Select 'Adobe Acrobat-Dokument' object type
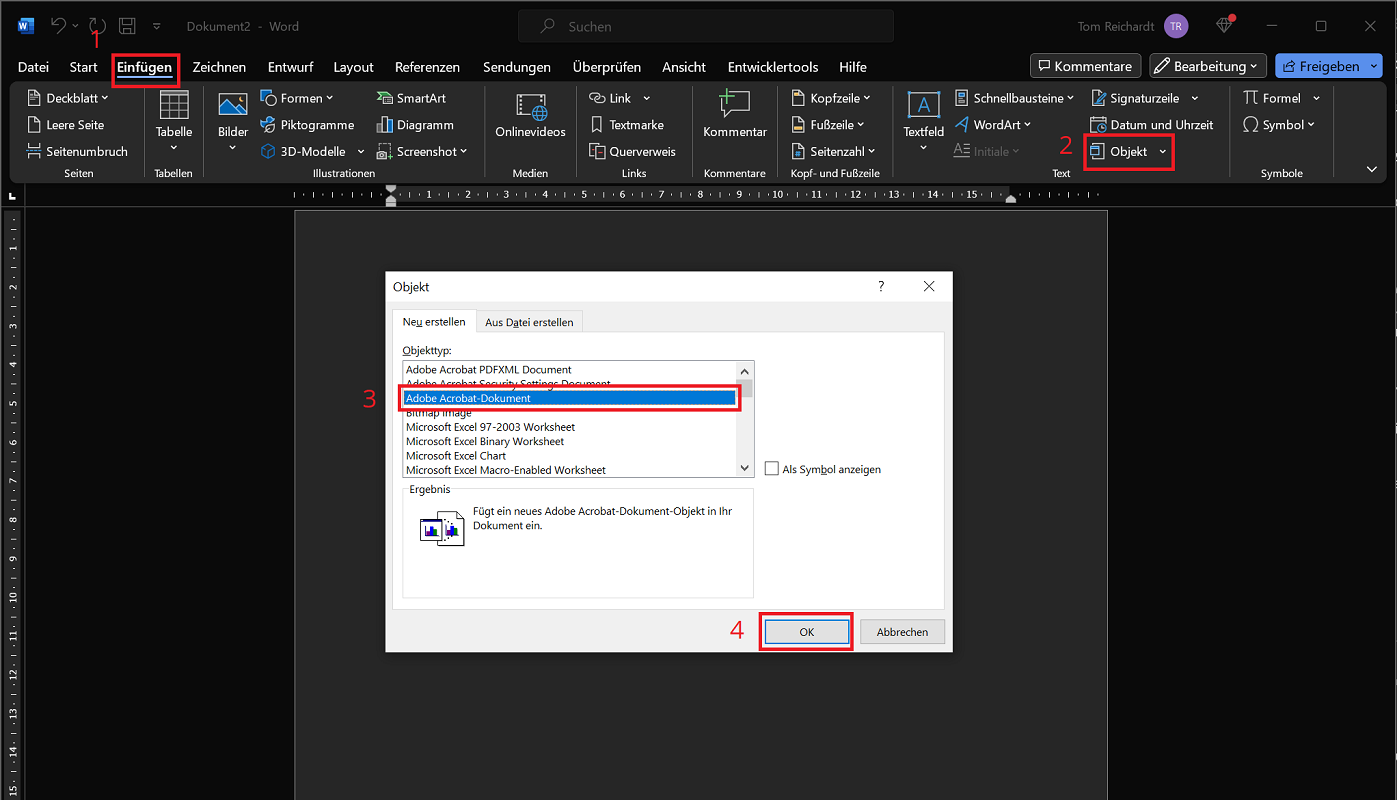This screenshot has height=800, width=1397. pos(570,398)
